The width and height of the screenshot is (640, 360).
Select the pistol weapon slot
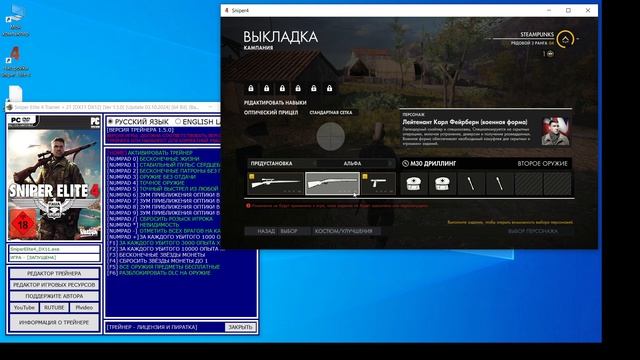click(x=378, y=183)
